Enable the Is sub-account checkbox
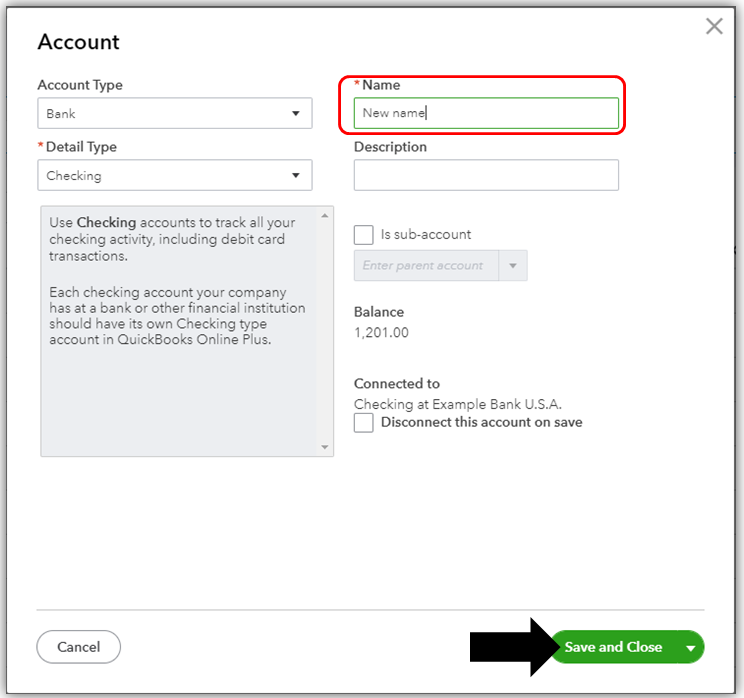This screenshot has width=744, height=698. 364,235
